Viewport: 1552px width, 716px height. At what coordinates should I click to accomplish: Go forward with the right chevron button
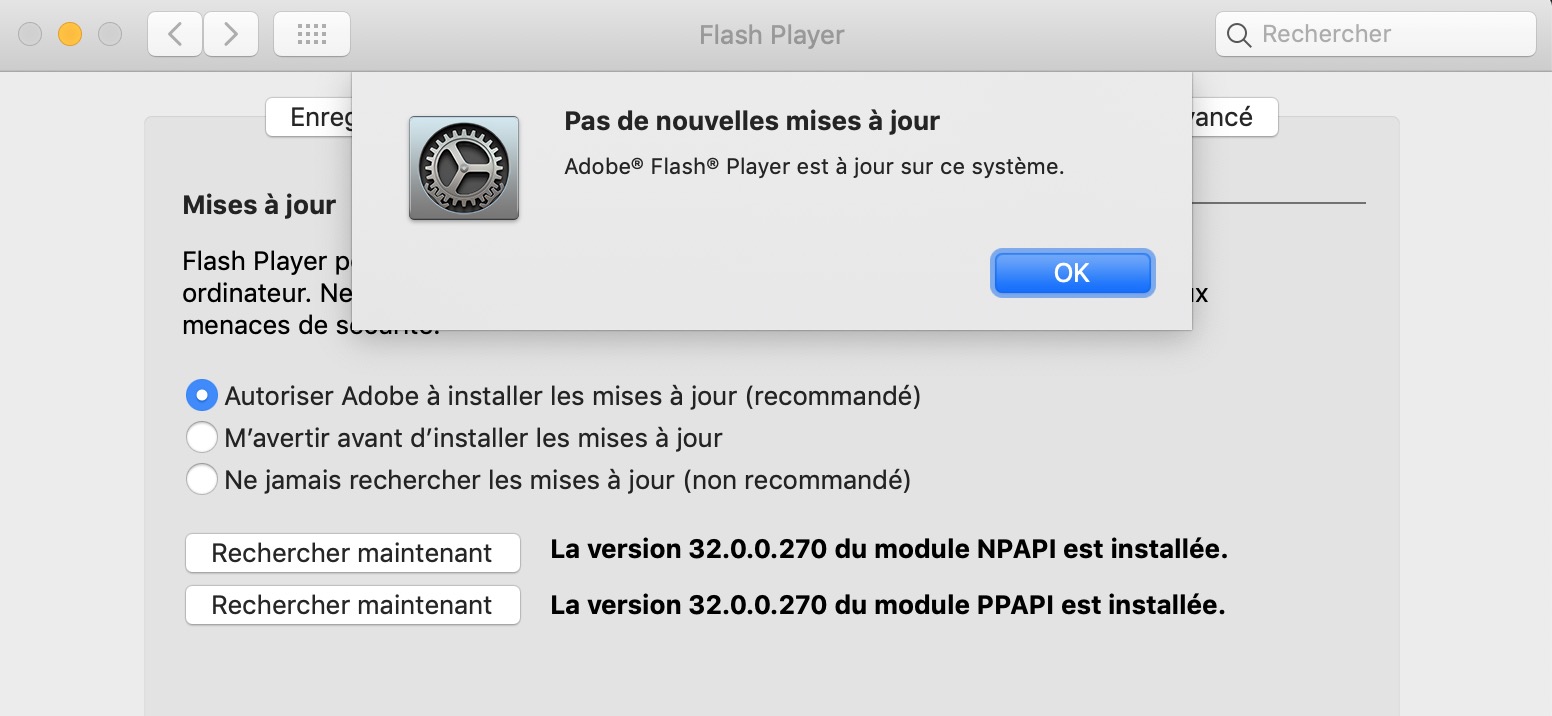pyautogui.click(x=231, y=35)
